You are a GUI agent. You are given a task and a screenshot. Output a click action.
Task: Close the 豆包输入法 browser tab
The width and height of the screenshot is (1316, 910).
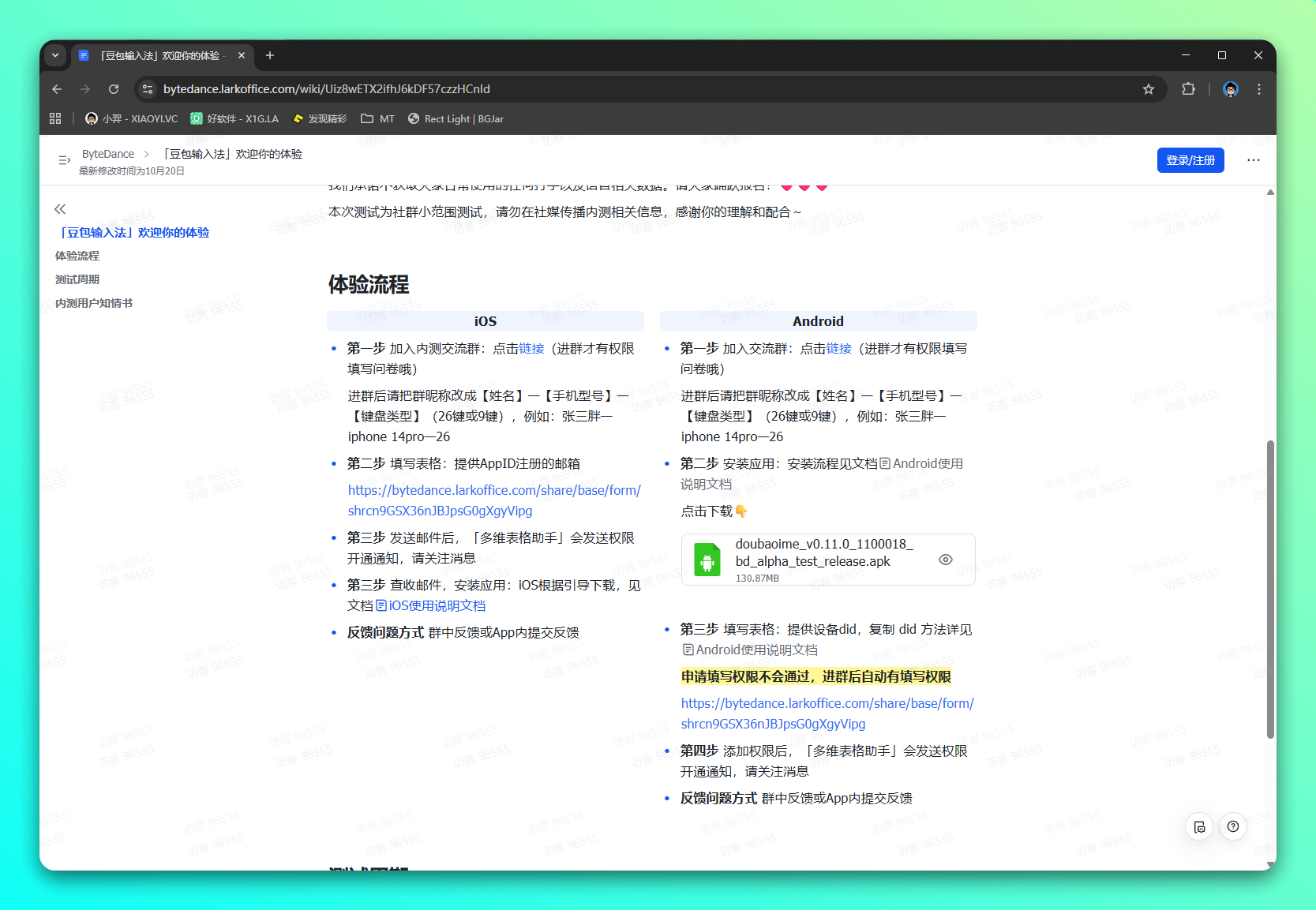(242, 55)
